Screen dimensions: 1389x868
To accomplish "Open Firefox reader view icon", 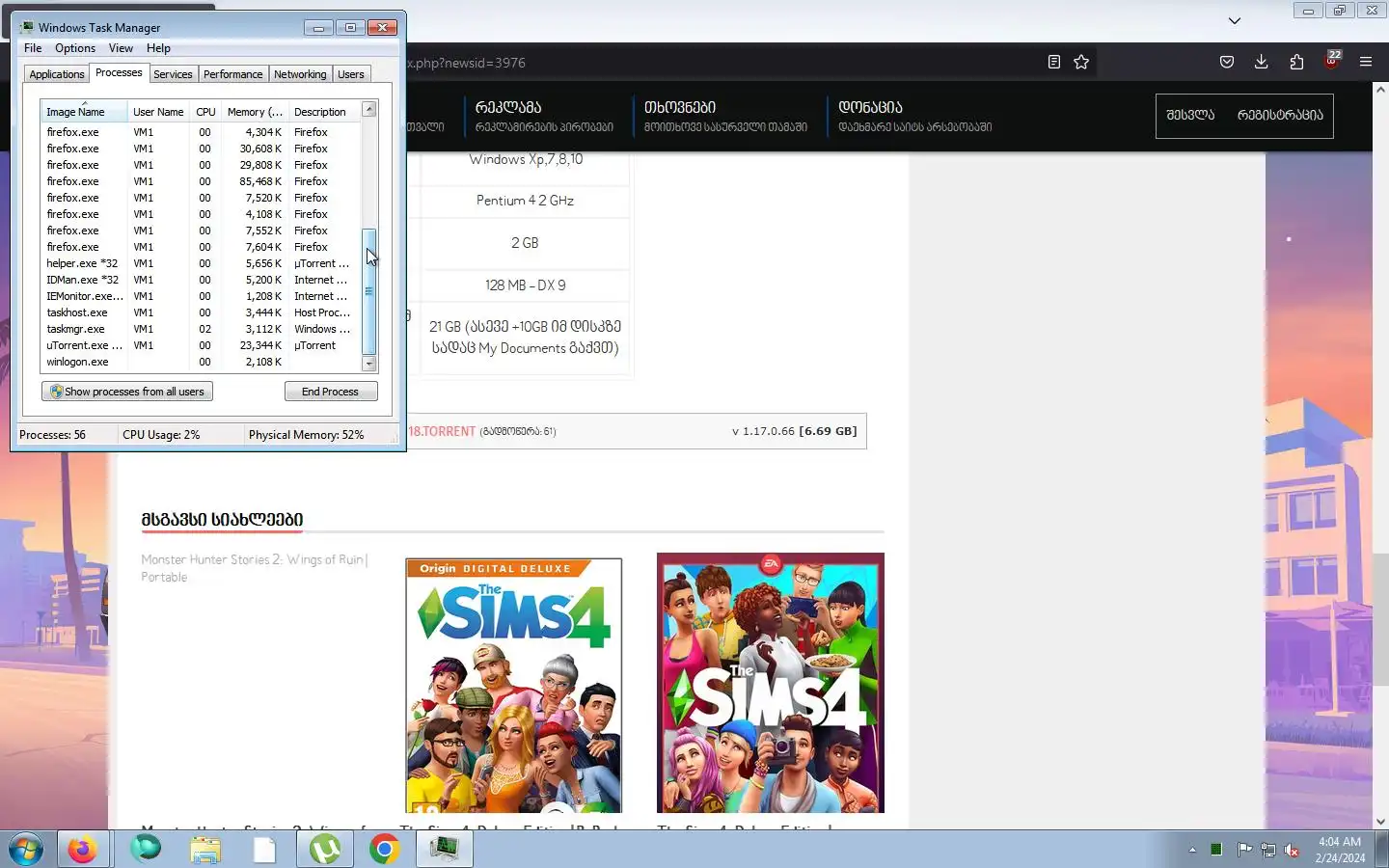I will coord(1053,62).
